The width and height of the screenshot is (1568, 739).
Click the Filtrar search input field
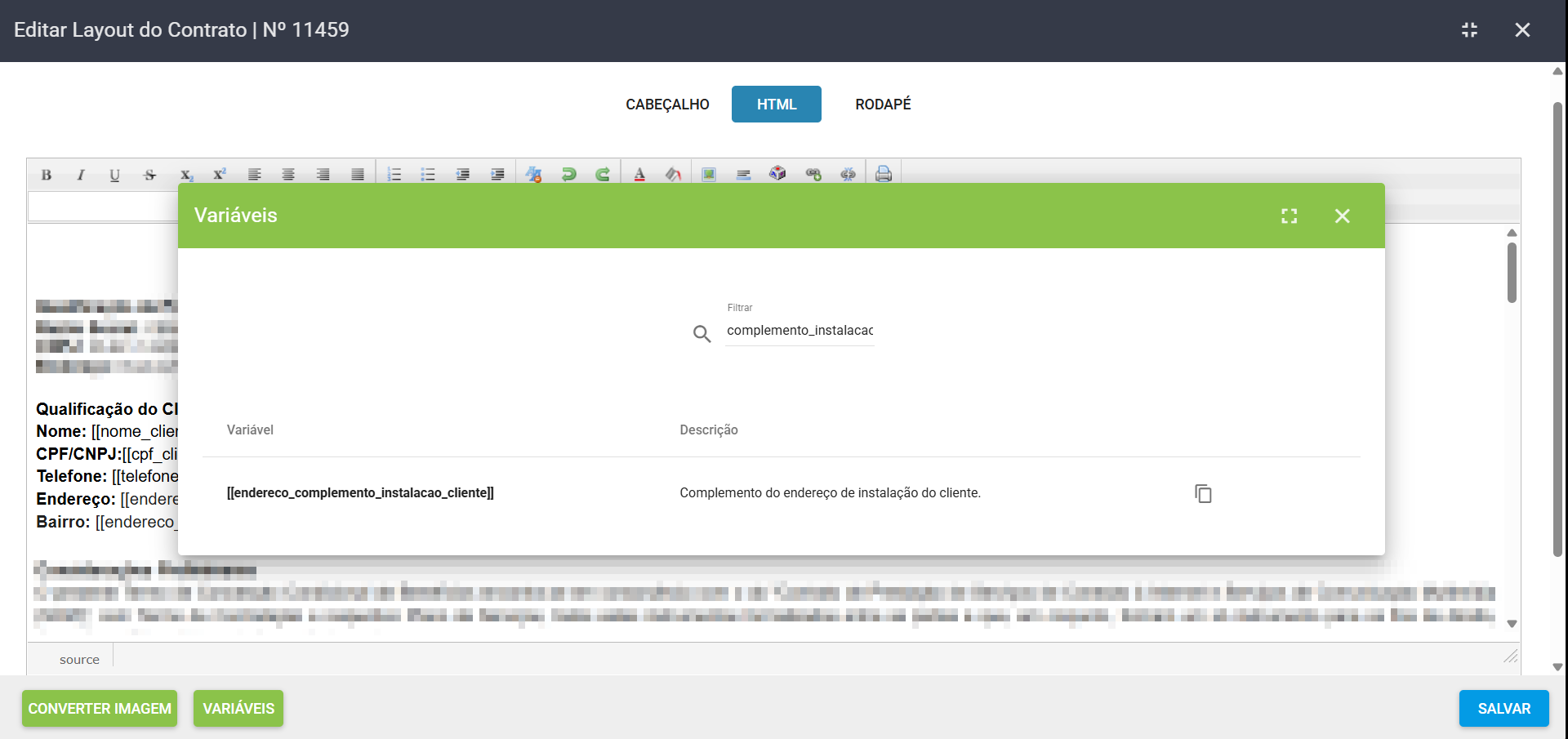pos(799,331)
